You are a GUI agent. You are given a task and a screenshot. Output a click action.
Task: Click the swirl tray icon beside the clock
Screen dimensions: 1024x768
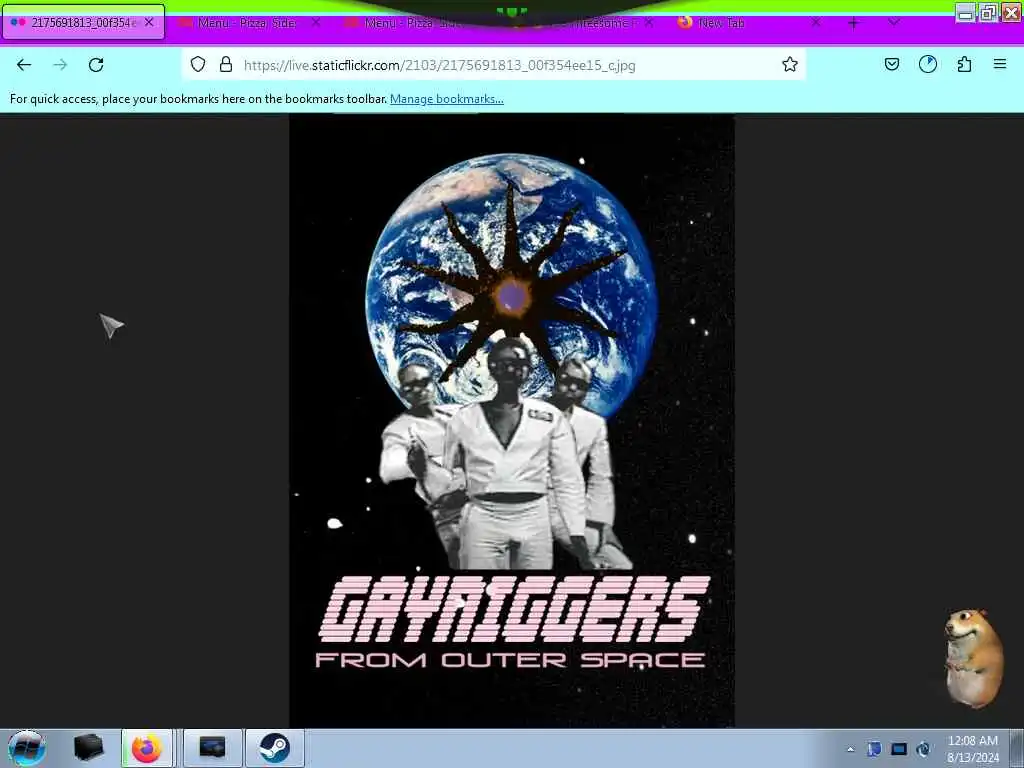[x=923, y=749]
